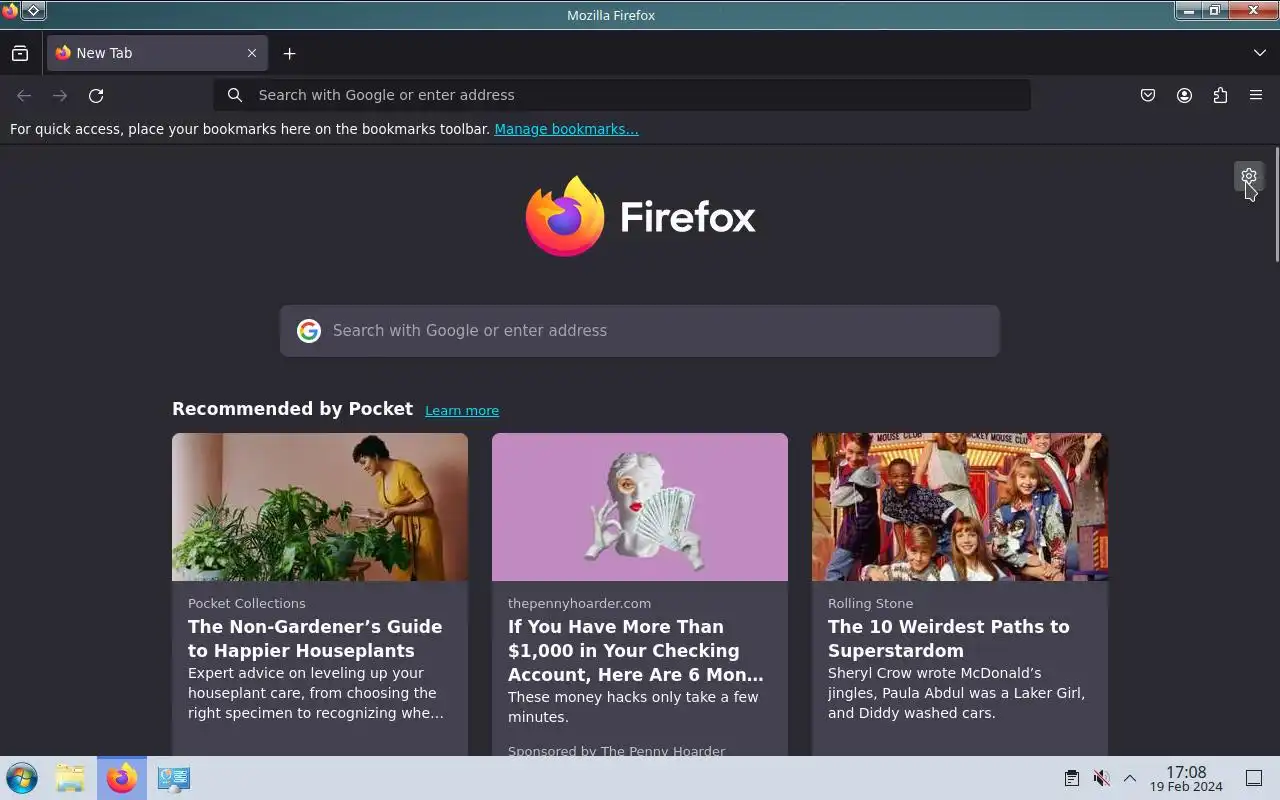Click 'These money hacks only take' text
Screen dimensions: 1280x800
coord(633,707)
